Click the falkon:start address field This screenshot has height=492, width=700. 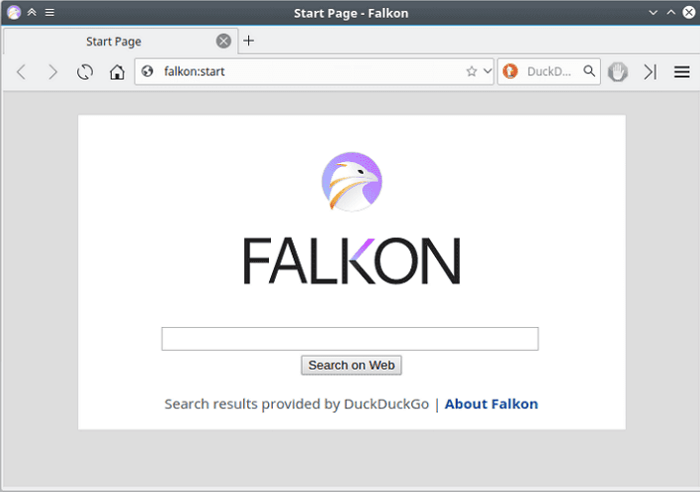tap(312, 71)
